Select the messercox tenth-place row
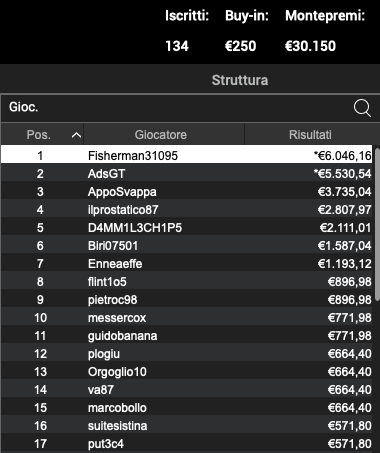 click(187, 317)
